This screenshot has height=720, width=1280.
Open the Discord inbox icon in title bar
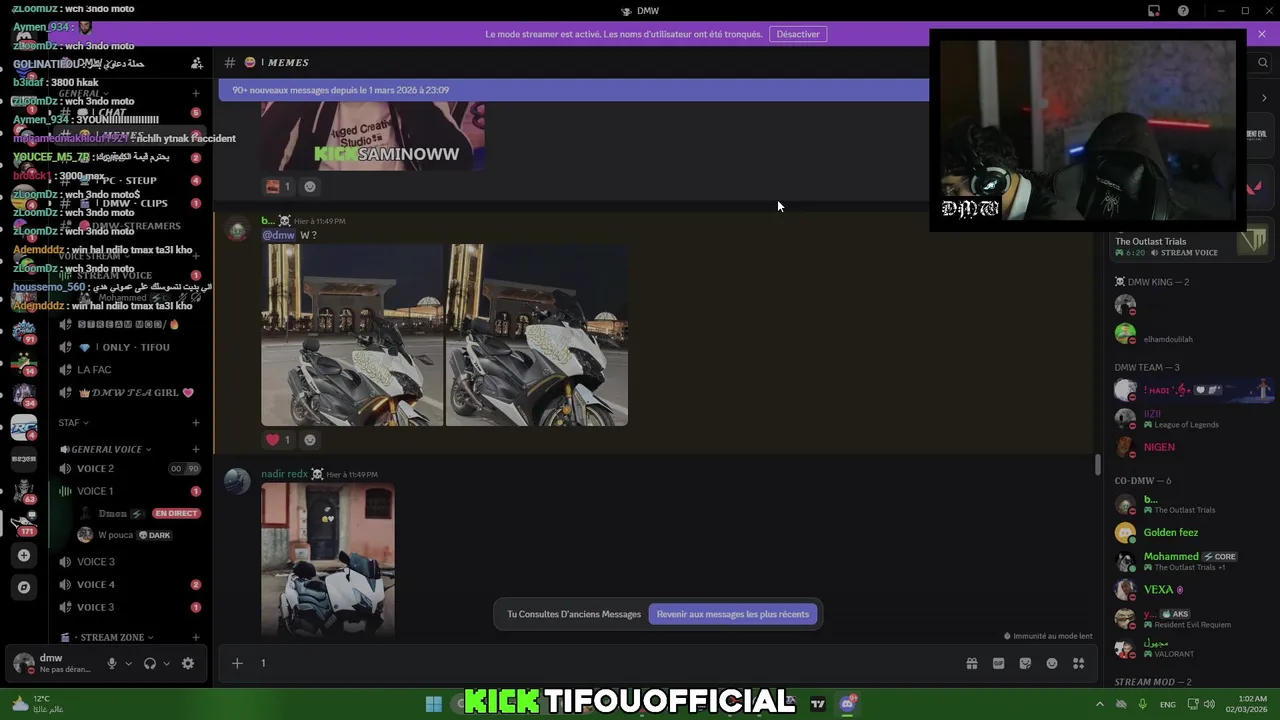click(x=1154, y=11)
